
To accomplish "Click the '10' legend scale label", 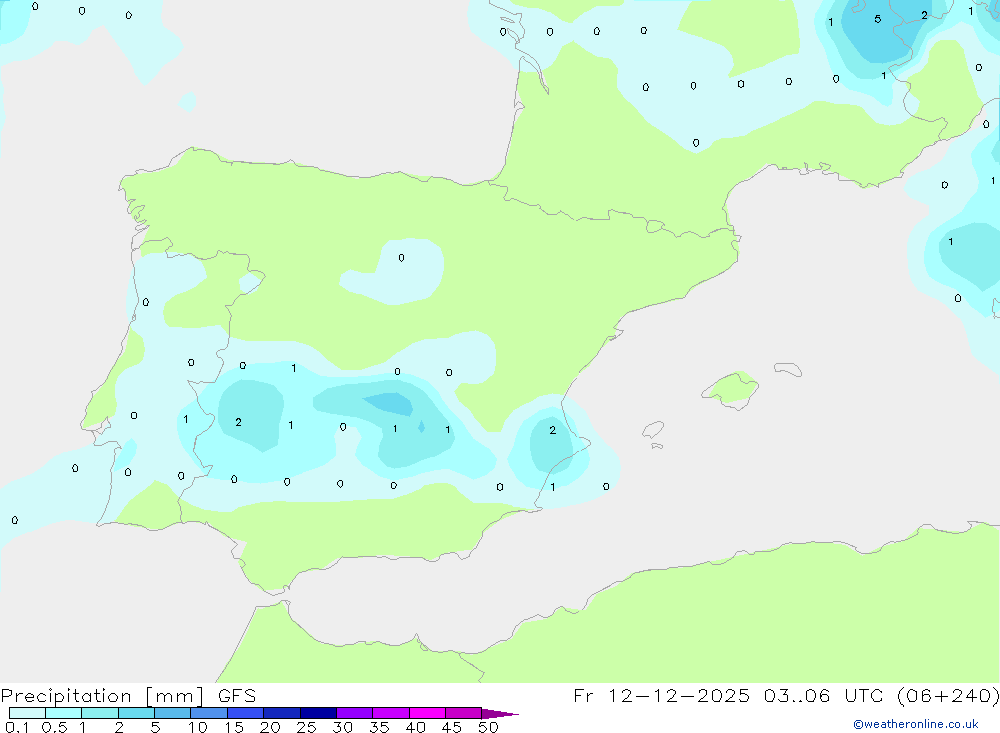I will pyautogui.click(x=197, y=727).
